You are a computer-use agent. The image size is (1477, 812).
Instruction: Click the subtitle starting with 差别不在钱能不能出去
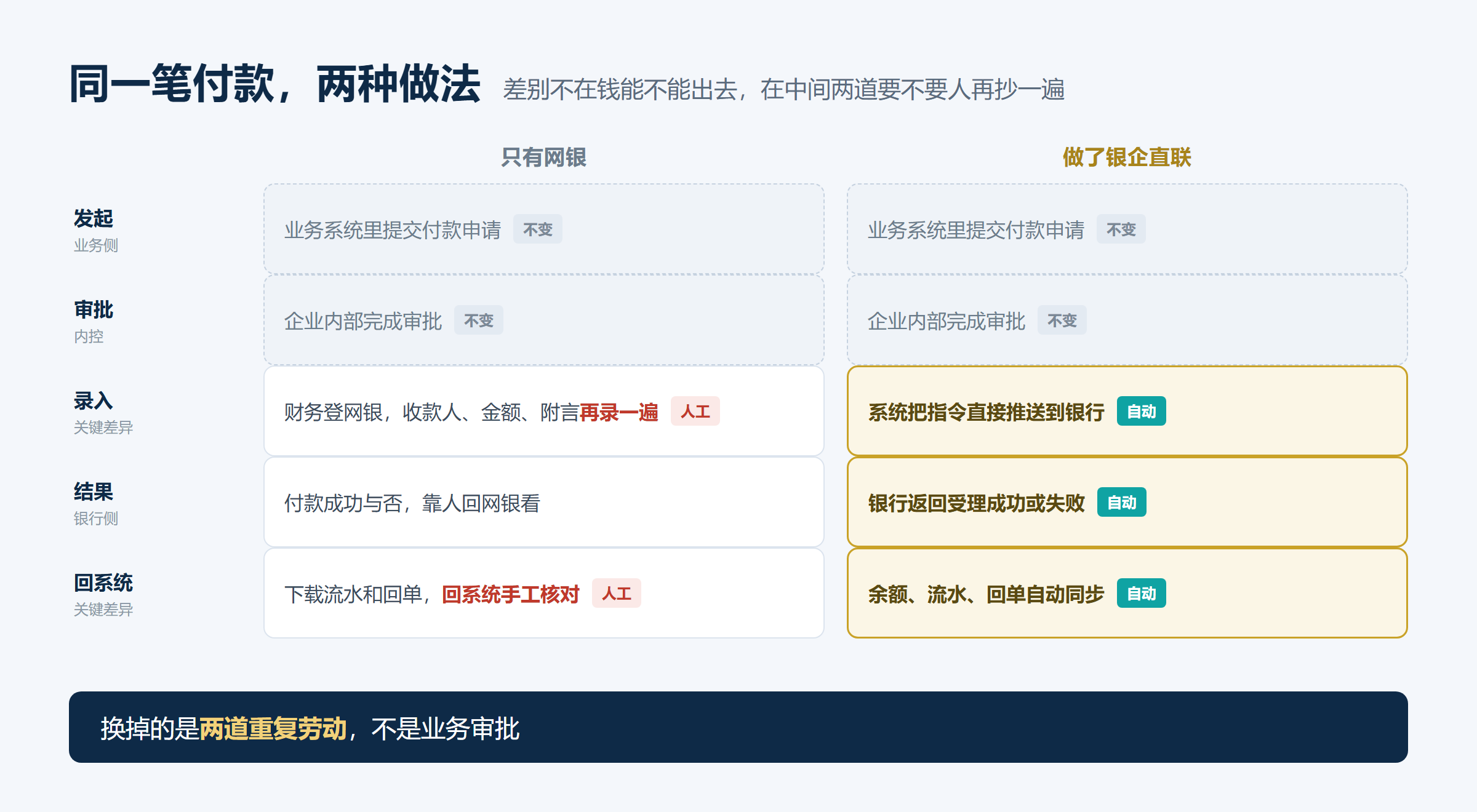point(783,90)
